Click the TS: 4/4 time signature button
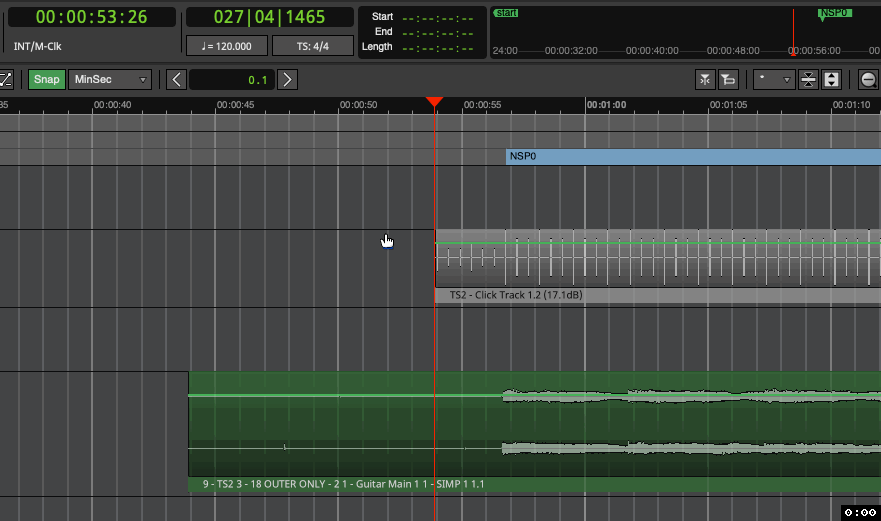The image size is (881, 521). click(x=312, y=46)
